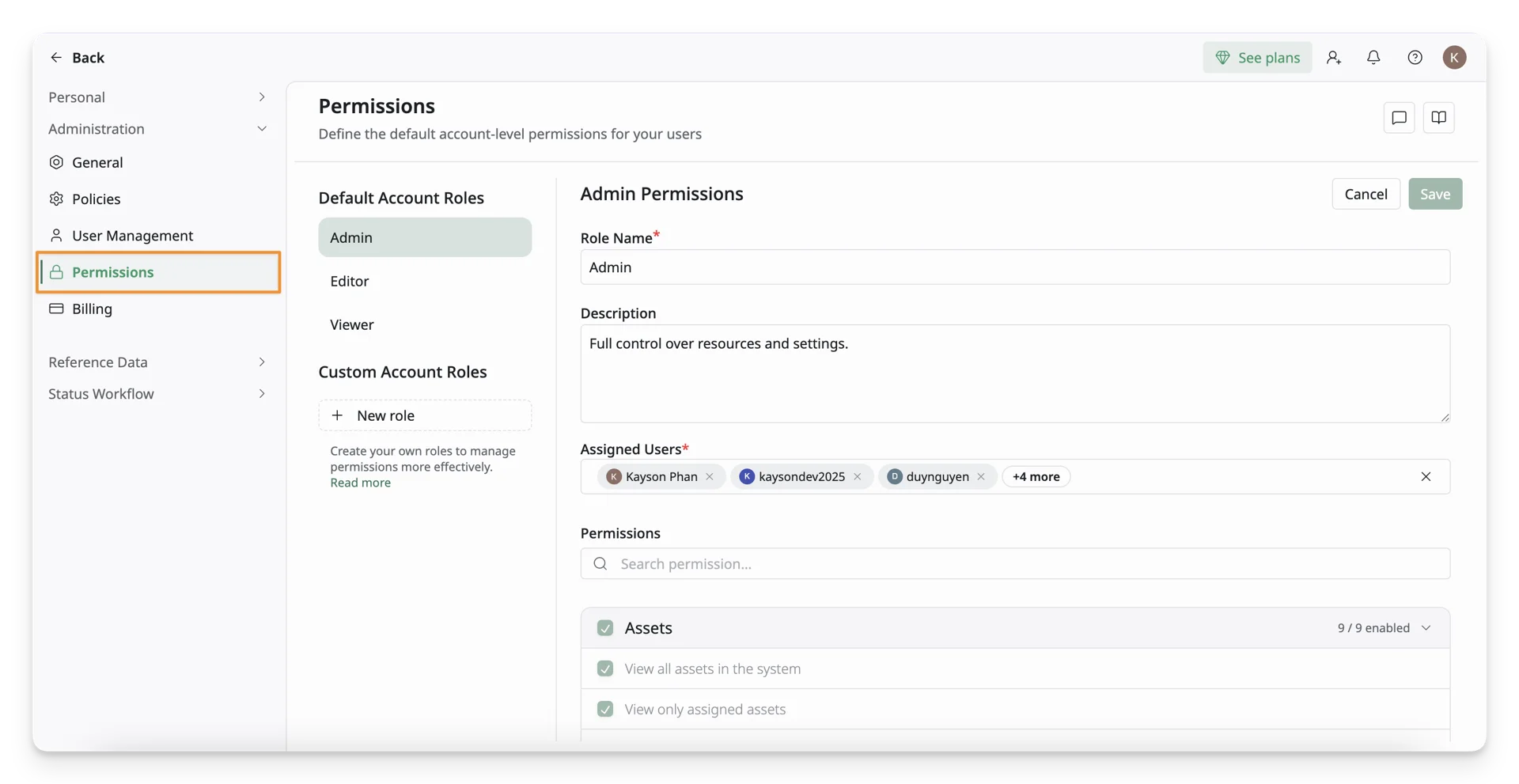
Task: Open the feedback chat bubble icon
Action: [1399, 117]
